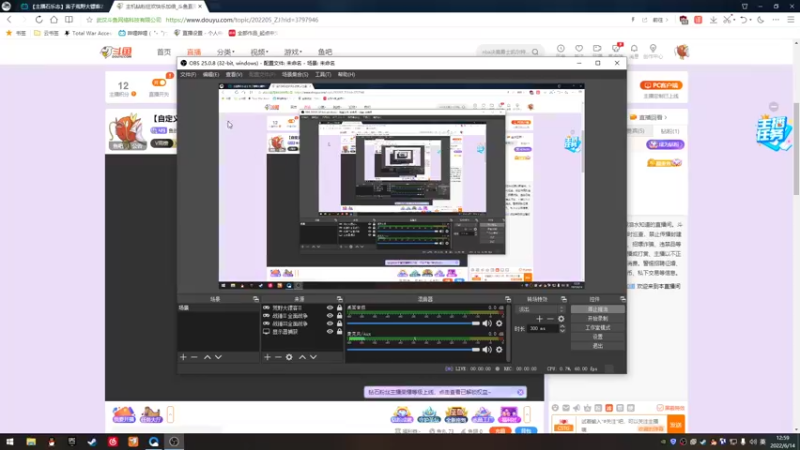The width and height of the screenshot is (800, 450).
Task: Toggle visibility of the third source
Action: [x=330, y=323]
